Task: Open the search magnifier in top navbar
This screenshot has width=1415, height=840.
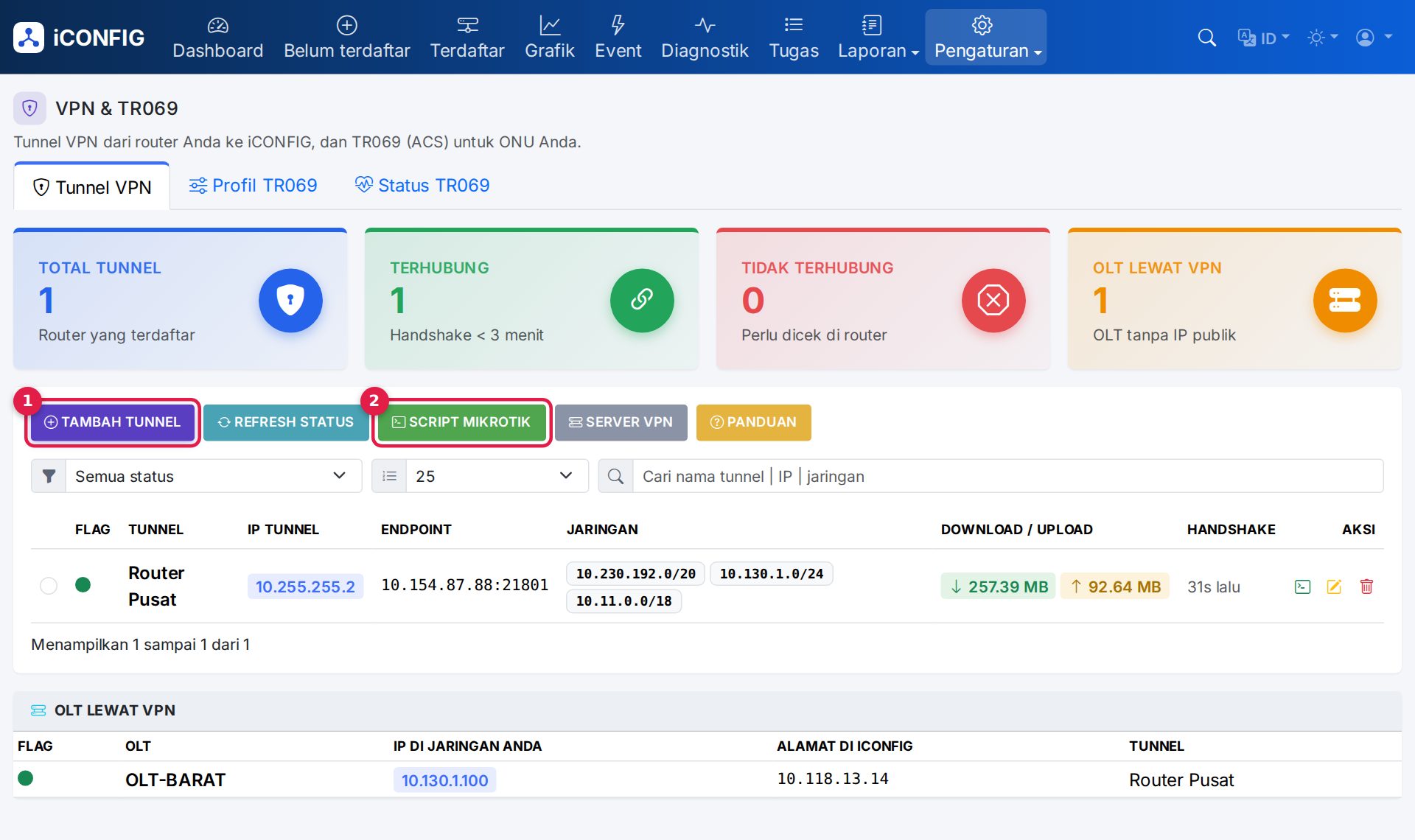Action: [1206, 38]
